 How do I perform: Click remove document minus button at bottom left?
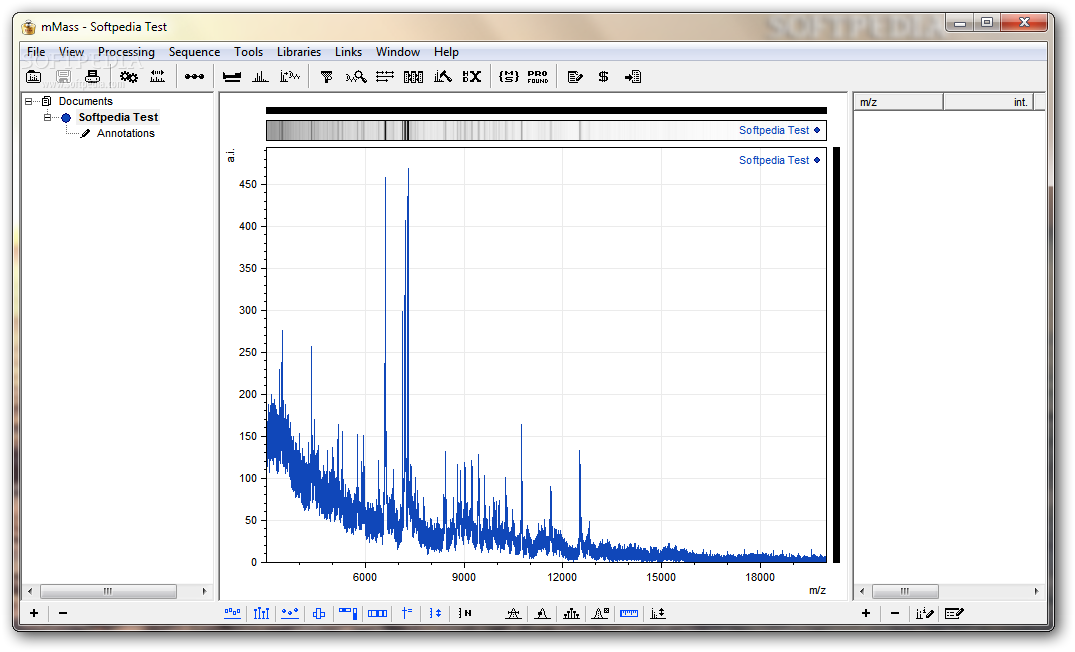[63, 613]
